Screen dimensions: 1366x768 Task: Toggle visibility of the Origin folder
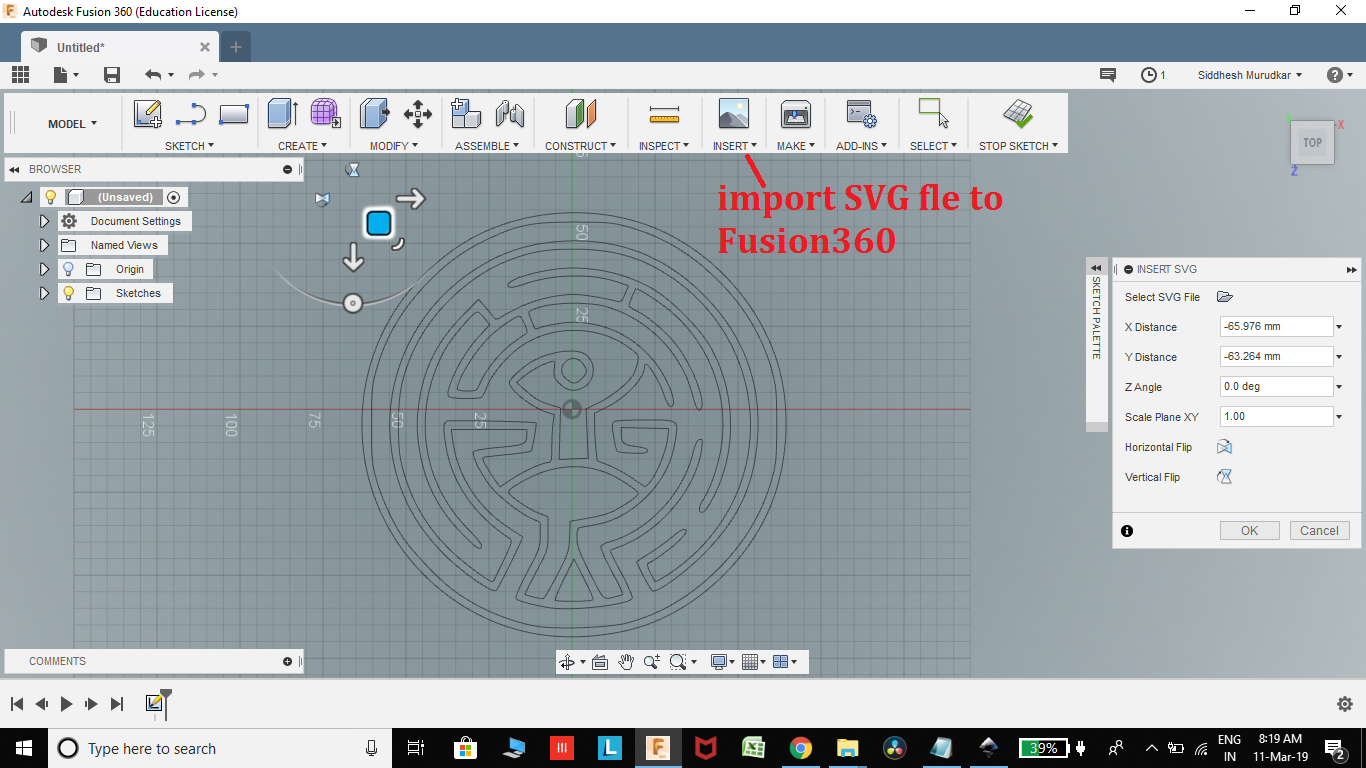point(67,268)
